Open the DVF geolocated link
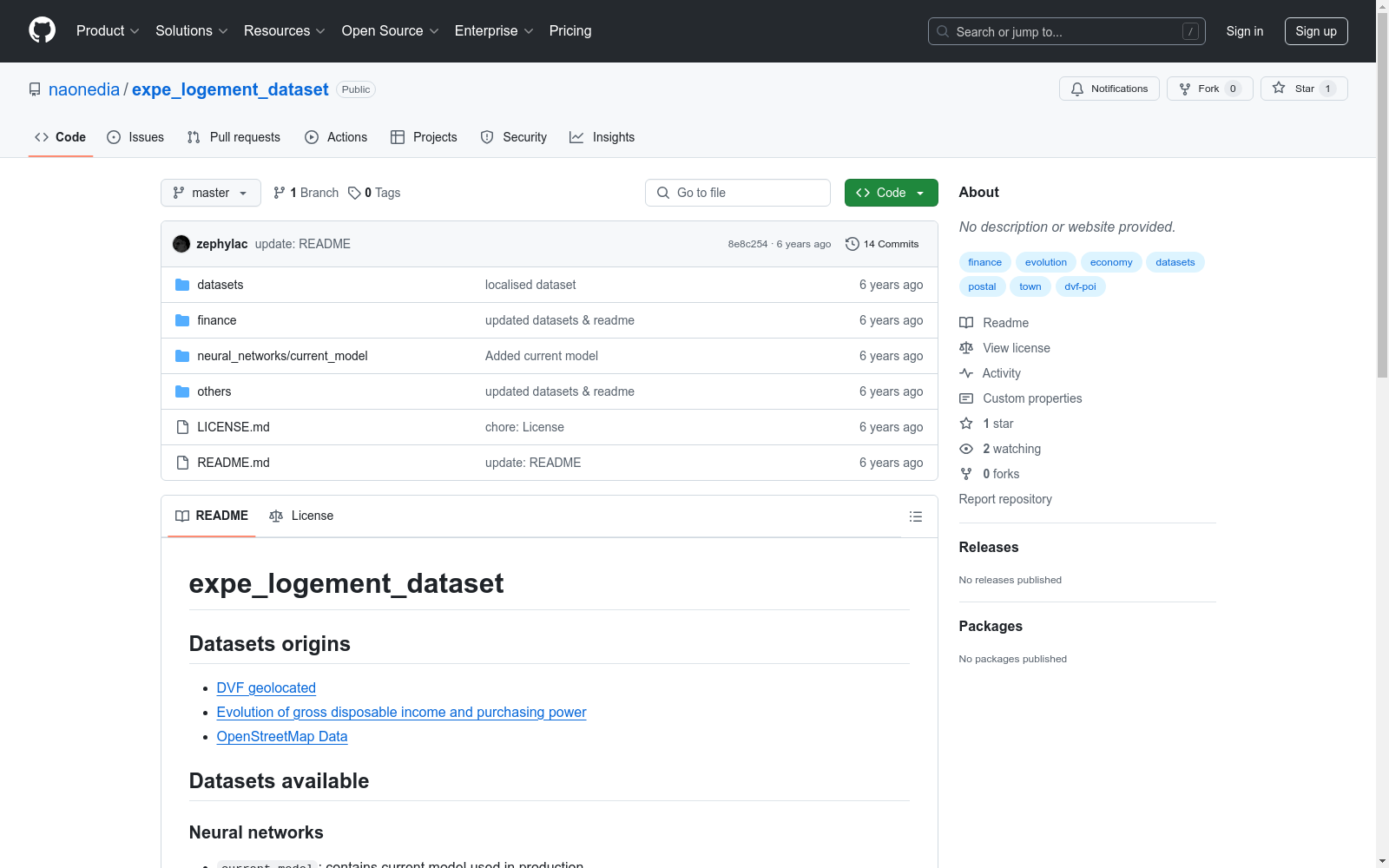The height and width of the screenshot is (868, 1389). [x=267, y=687]
